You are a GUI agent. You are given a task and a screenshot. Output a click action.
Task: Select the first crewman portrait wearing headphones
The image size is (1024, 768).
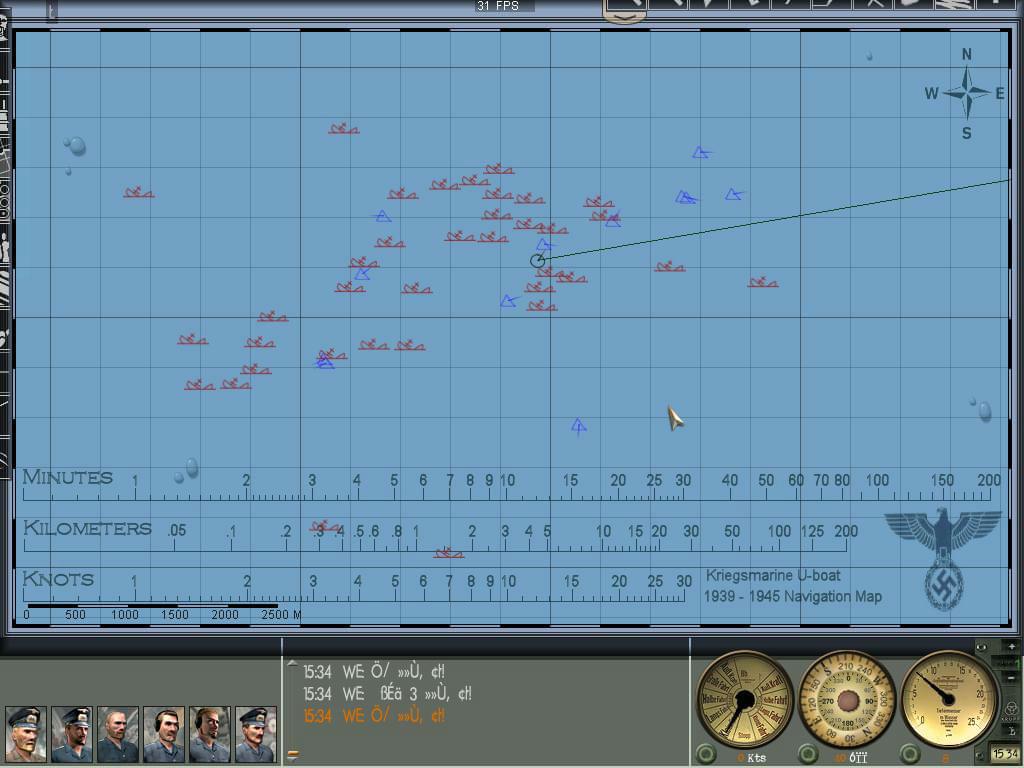pyautogui.click(x=164, y=734)
